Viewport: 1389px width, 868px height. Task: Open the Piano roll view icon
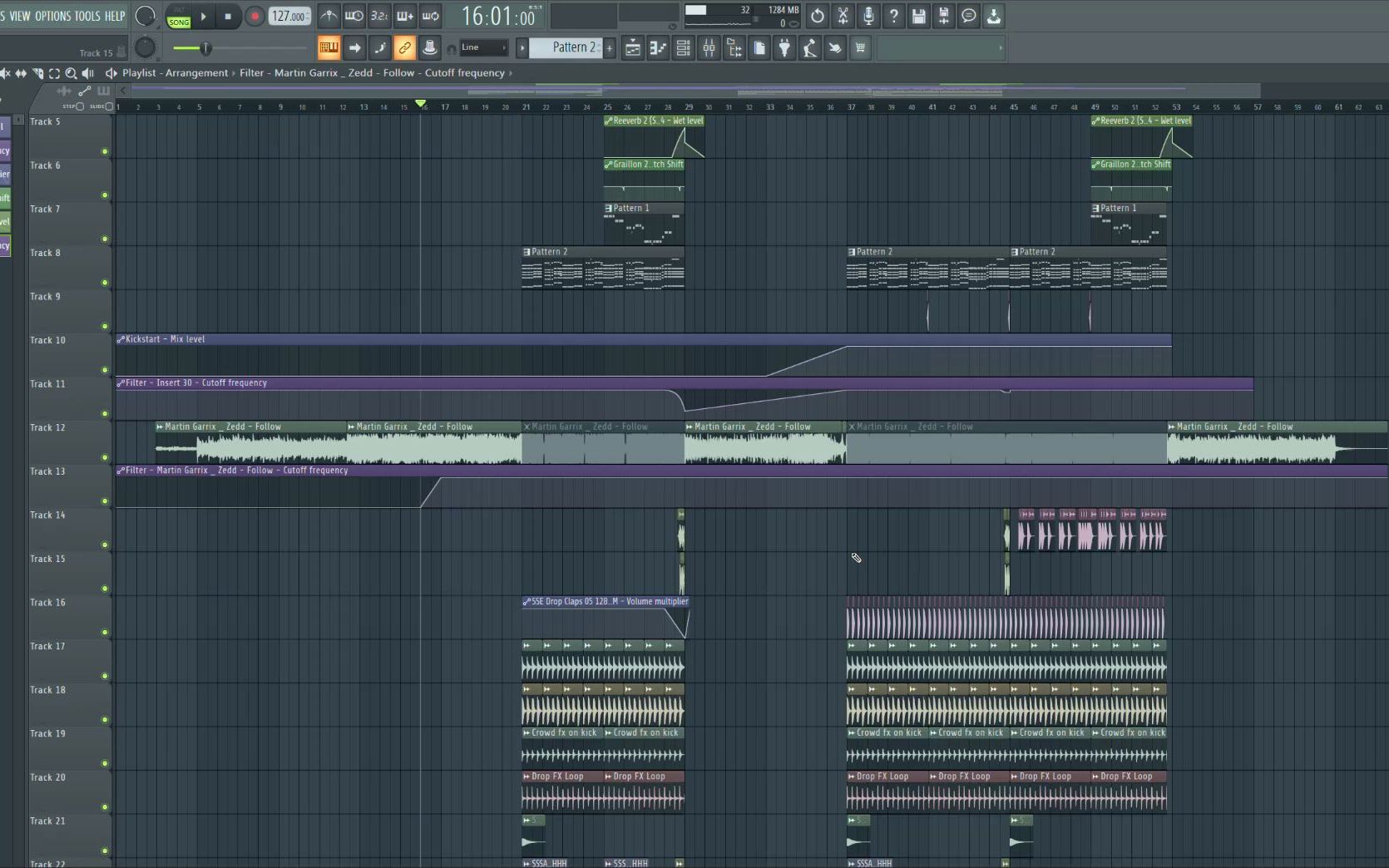point(658,48)
